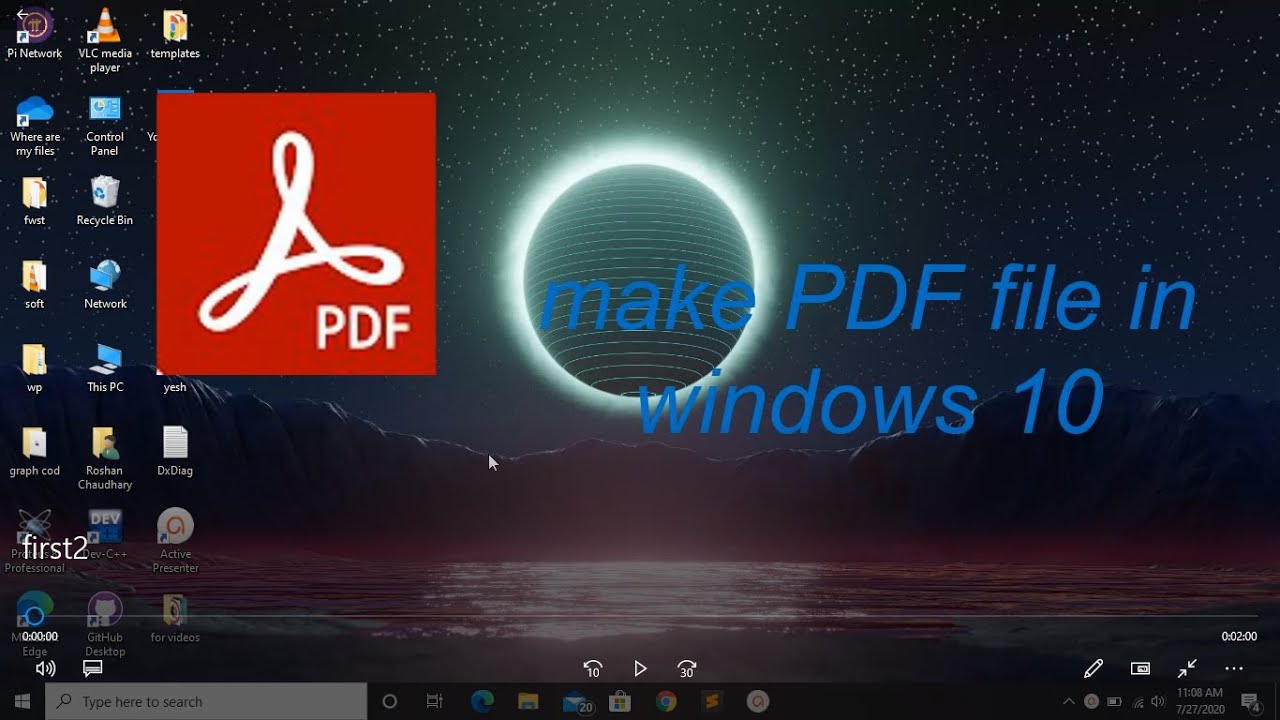The height and width of the screenshot is (720, 1280).
Task: Select the Active Presenter desktop shortcut
Action: (175, 540)
